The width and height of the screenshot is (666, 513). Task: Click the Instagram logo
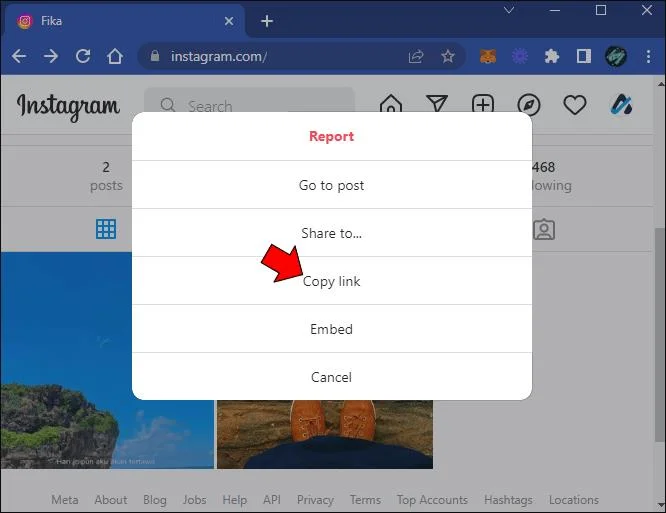[x=68, y=106]
